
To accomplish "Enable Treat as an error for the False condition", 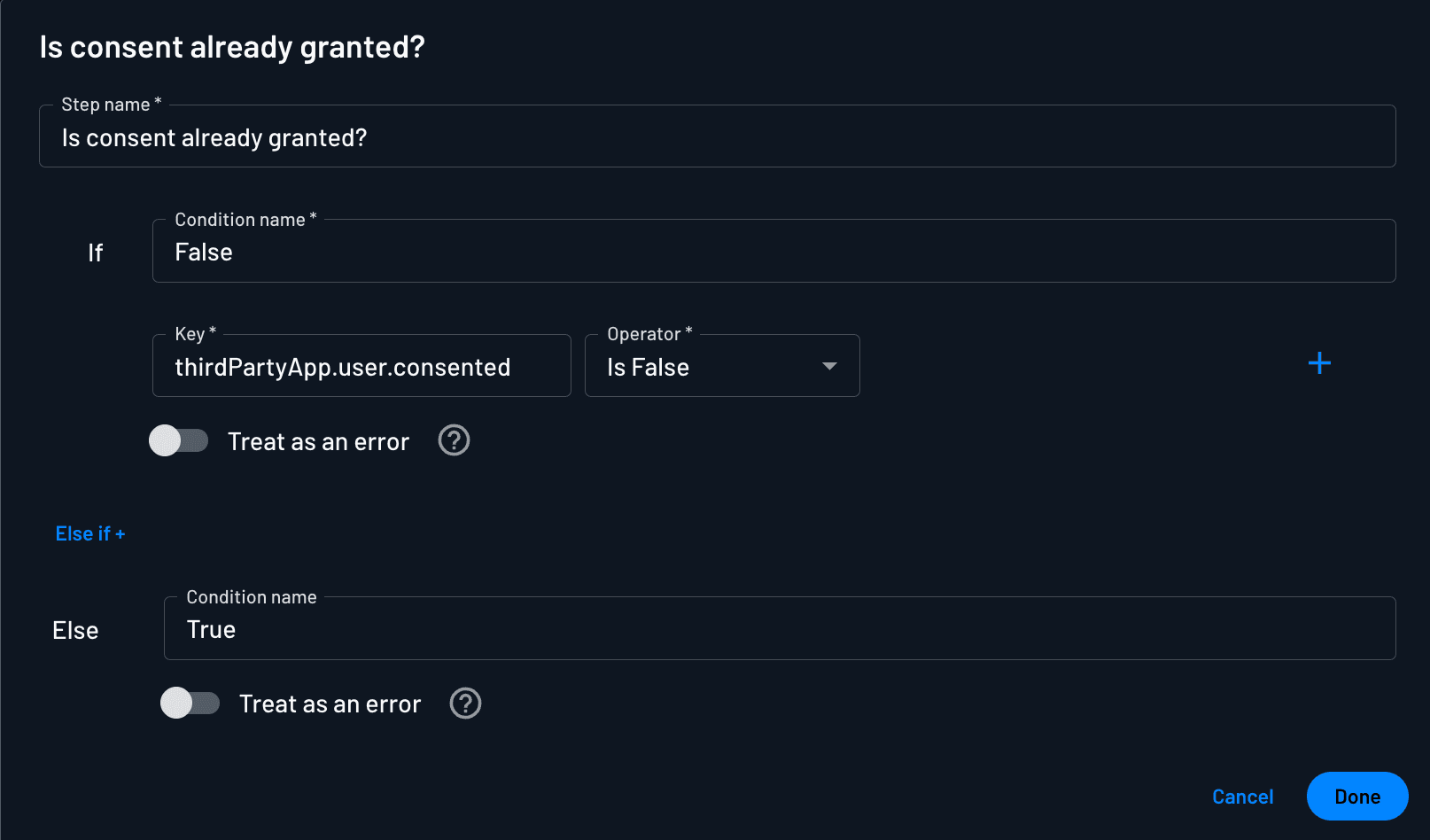I will pyautogui.click(x=178, y=440).
